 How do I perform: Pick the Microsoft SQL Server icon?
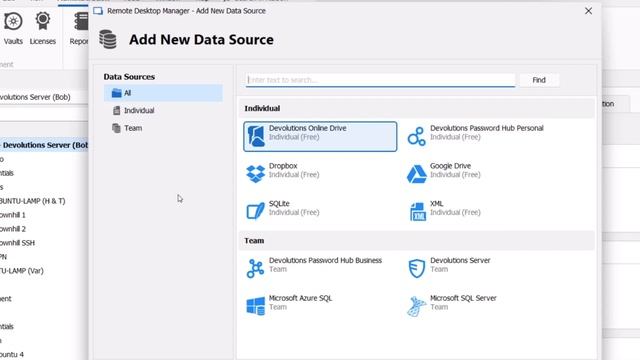point(416,307)
